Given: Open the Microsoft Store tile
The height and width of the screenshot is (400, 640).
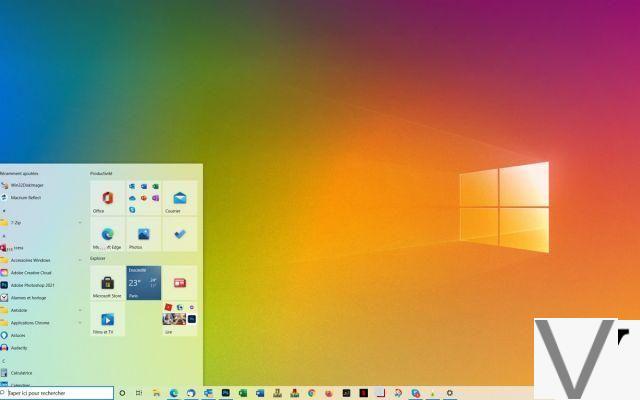Looking at the screenshot, I should pos(107,283).
